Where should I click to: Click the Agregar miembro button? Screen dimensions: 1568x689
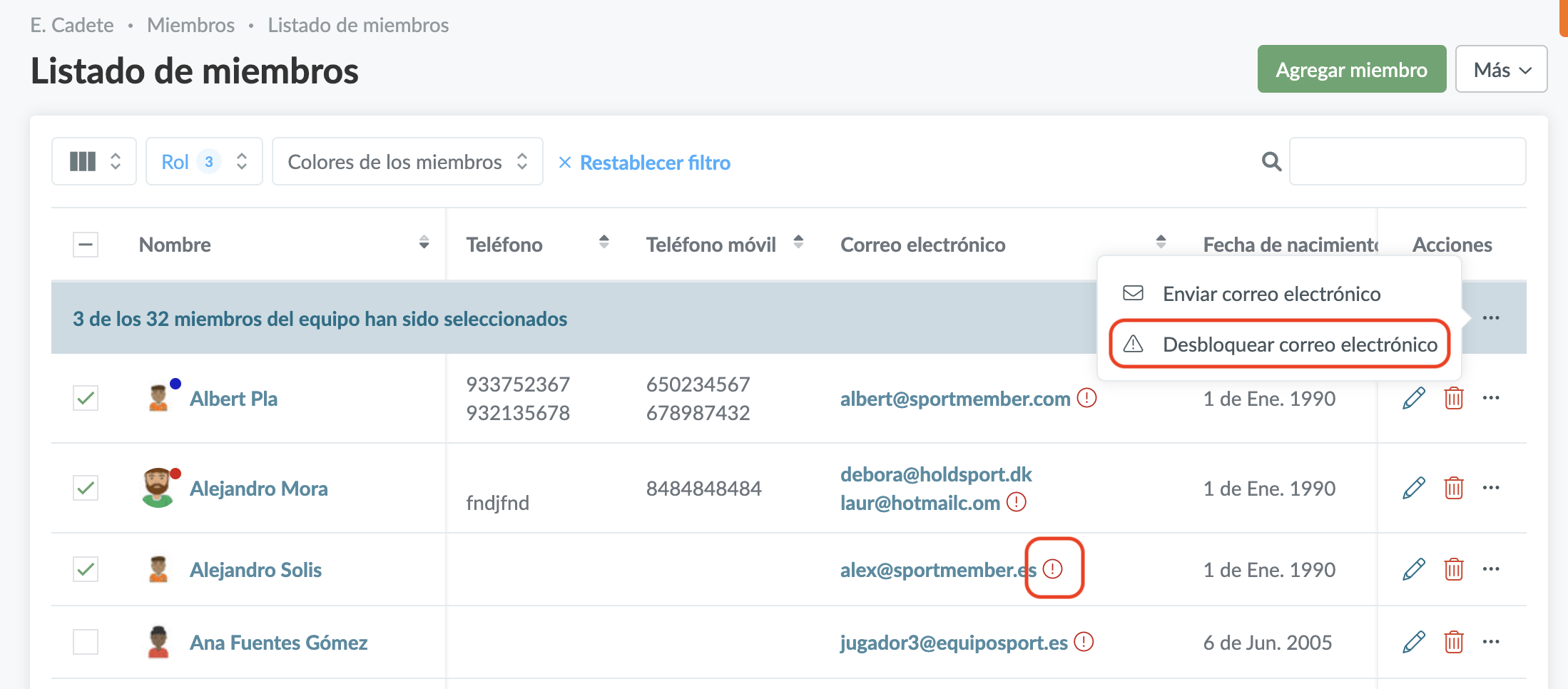[1351, 70]
